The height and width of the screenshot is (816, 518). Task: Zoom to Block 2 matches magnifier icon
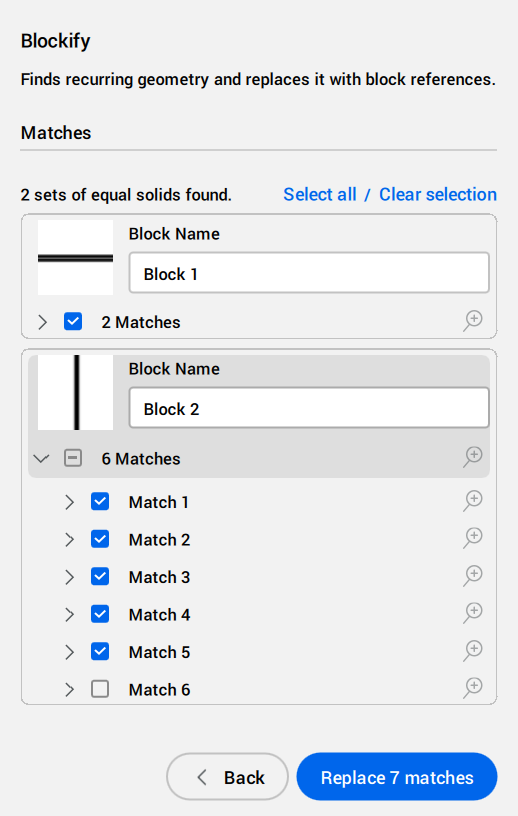(473, 457)
